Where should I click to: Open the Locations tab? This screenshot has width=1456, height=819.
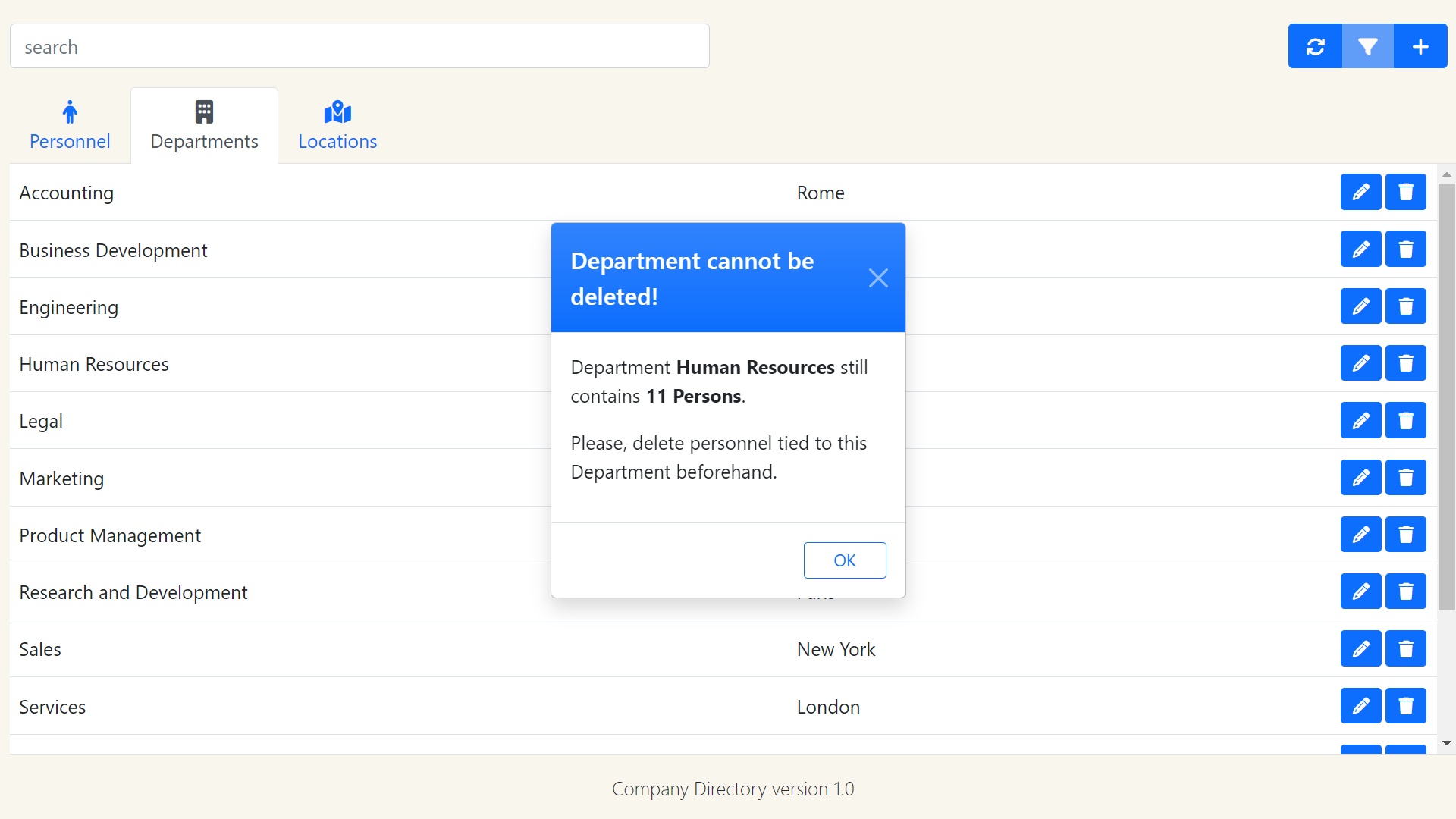pyautogui.click(x=337, y=125)
